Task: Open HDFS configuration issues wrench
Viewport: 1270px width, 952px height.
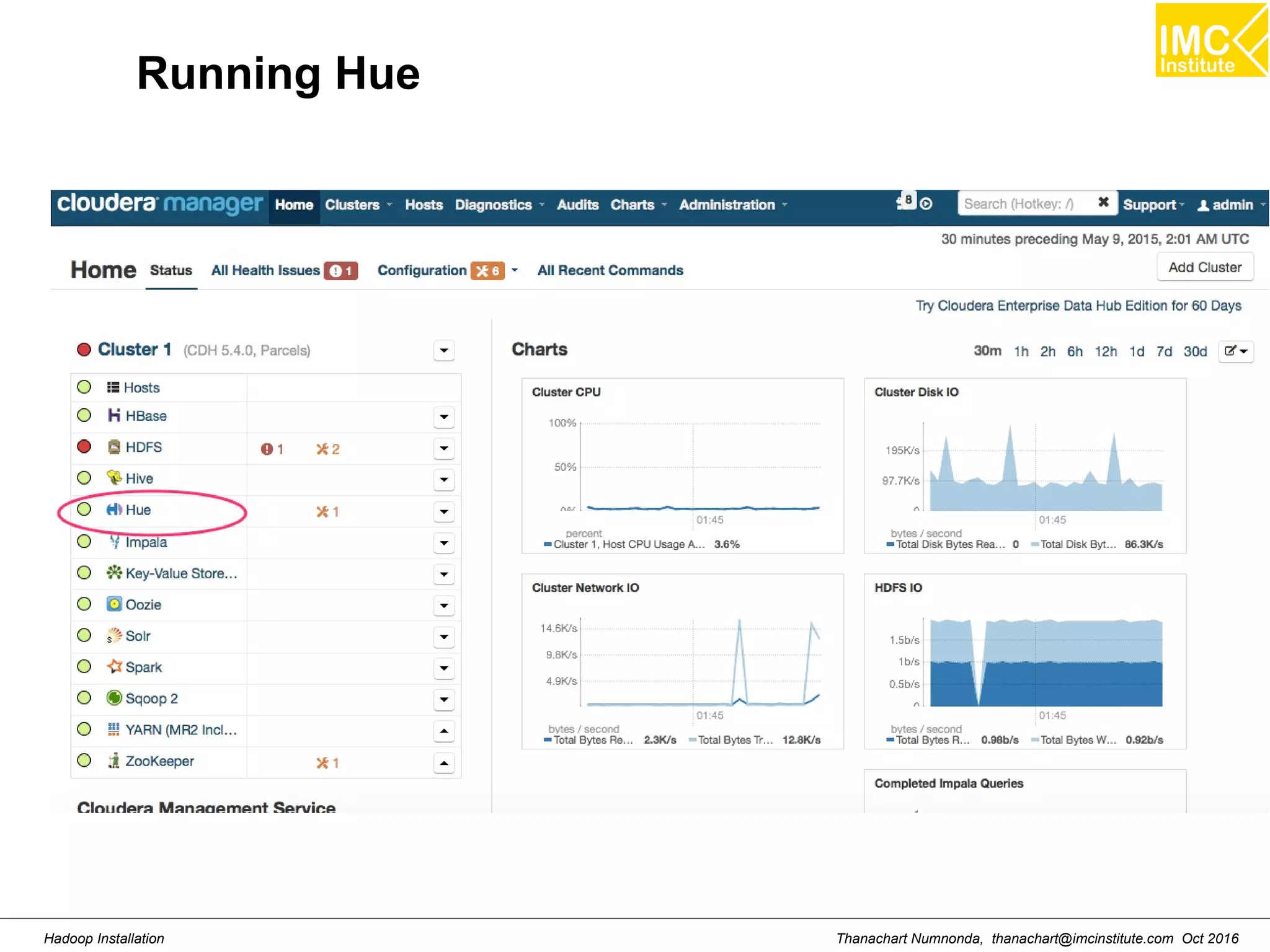Action: (328, 449)
